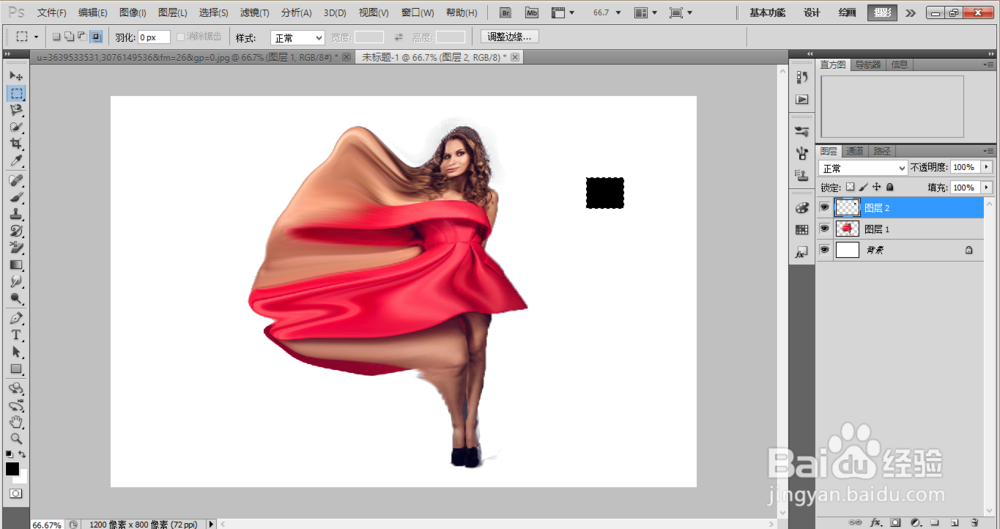Open the 图层(L) menu
1000x529 pixels.
point(172,13)
